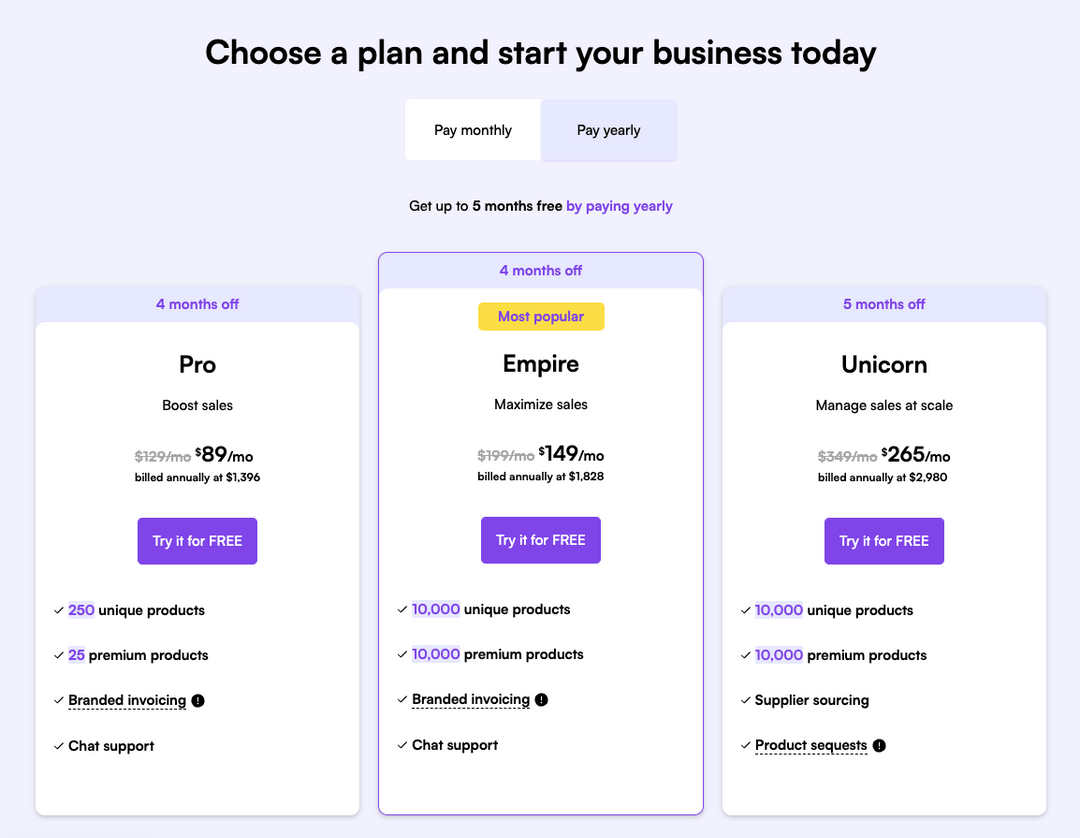Click Try it for FREE on the Empire plan
Image resolution: width=1080 pixels, height=838 pixels.
[x=541, y=539]
